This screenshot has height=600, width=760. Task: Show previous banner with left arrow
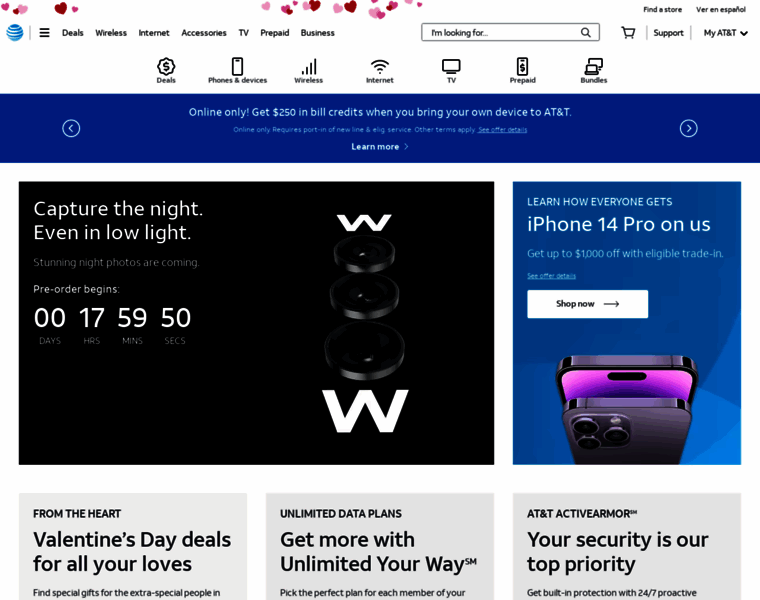(x=71, y=128)
